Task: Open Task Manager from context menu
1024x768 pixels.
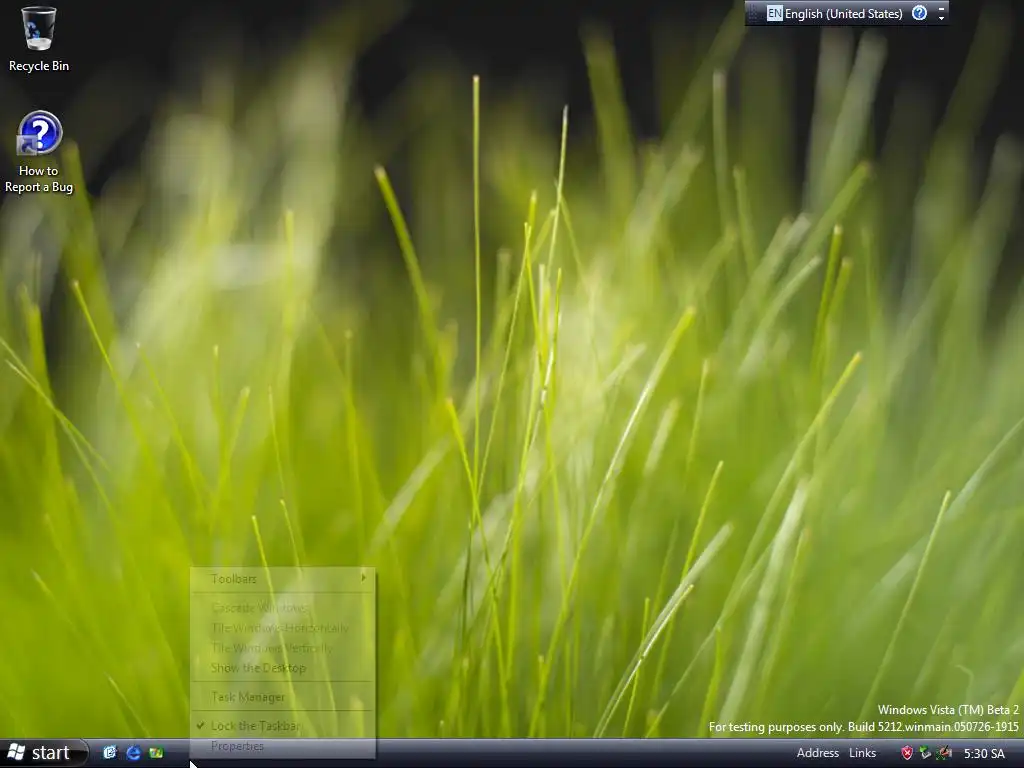Action: (283, 697)
